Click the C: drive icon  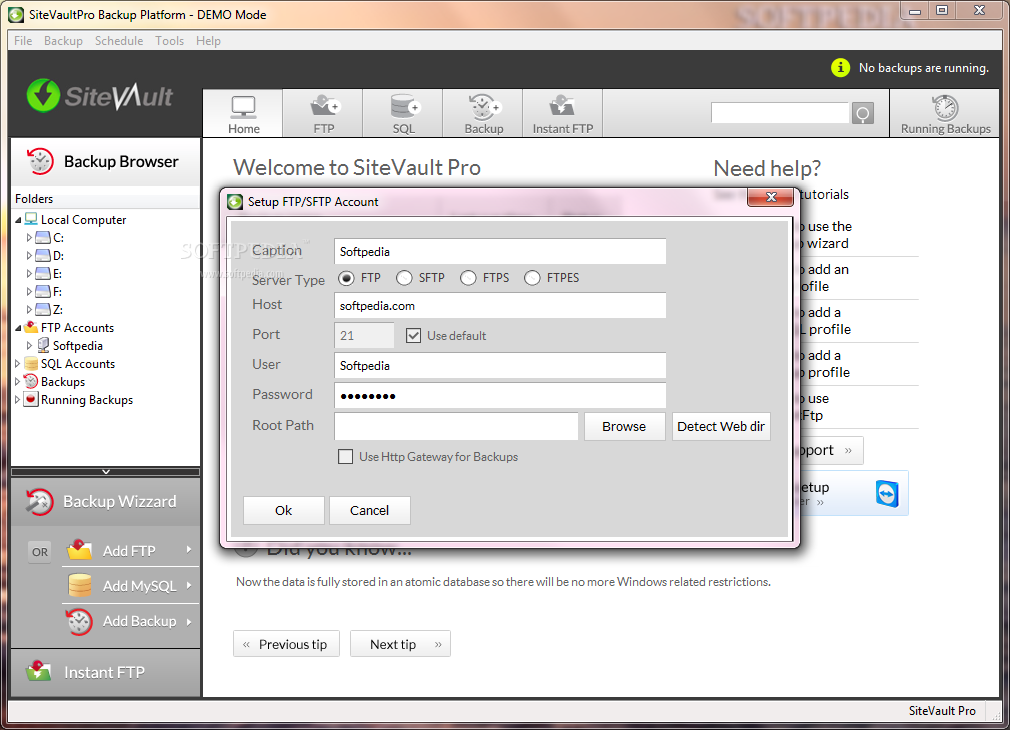coord(43,237)
